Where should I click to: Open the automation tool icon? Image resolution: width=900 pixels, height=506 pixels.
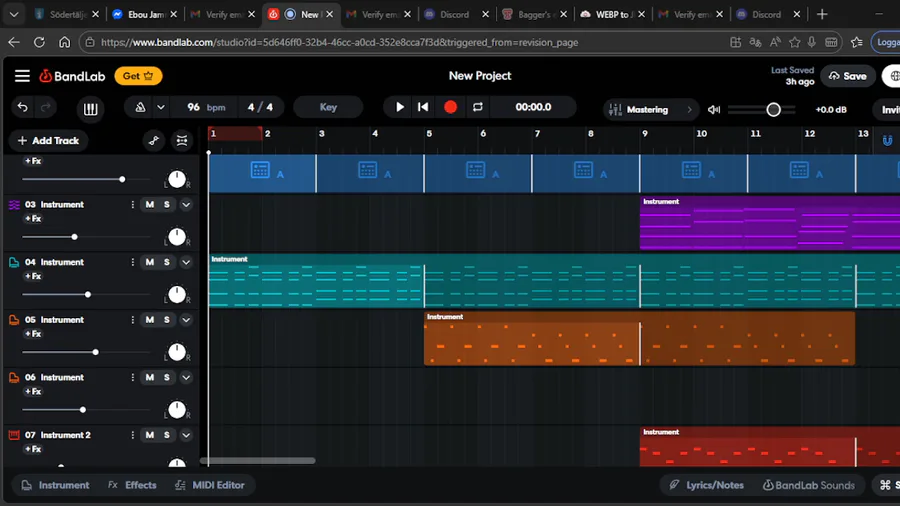pos(154,141)
